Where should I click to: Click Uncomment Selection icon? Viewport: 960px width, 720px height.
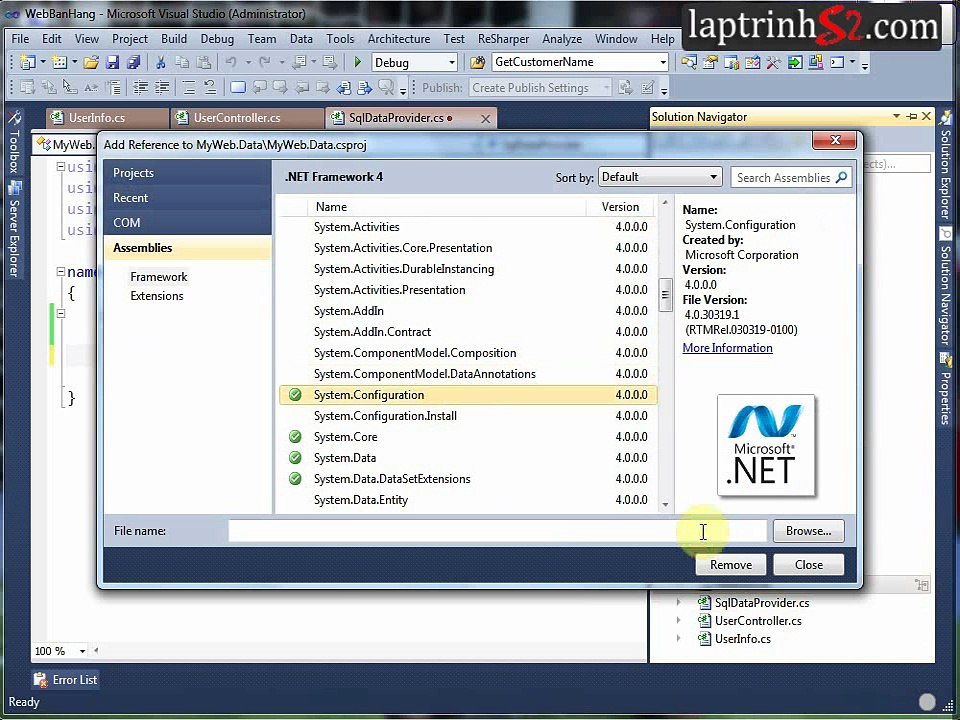tap(210, 88)
